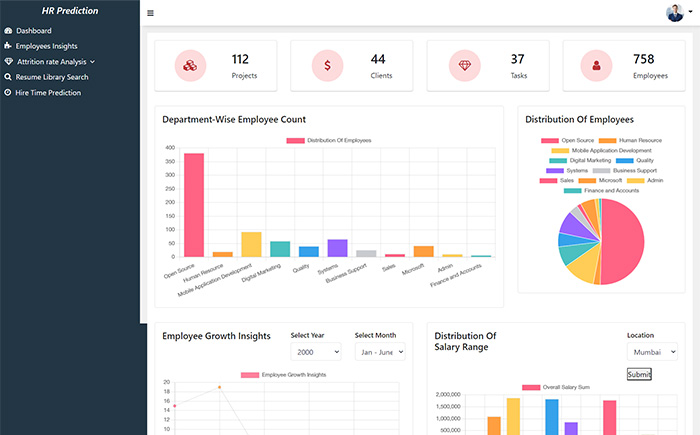Click the Microsoft orange bar
700x435 pixels.
click(x=424, y=251)
